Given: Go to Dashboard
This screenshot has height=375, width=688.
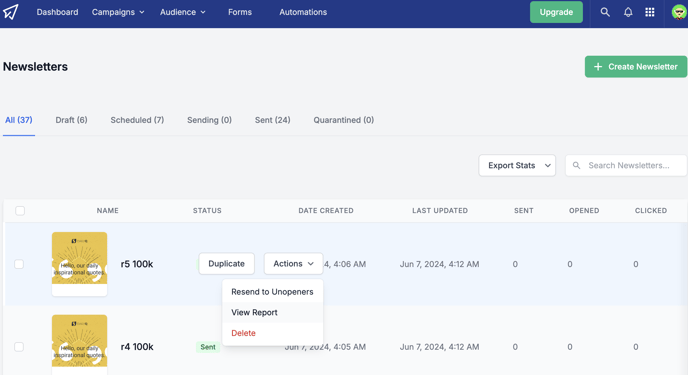Looking at the screenshot, I should coord(57,12).
